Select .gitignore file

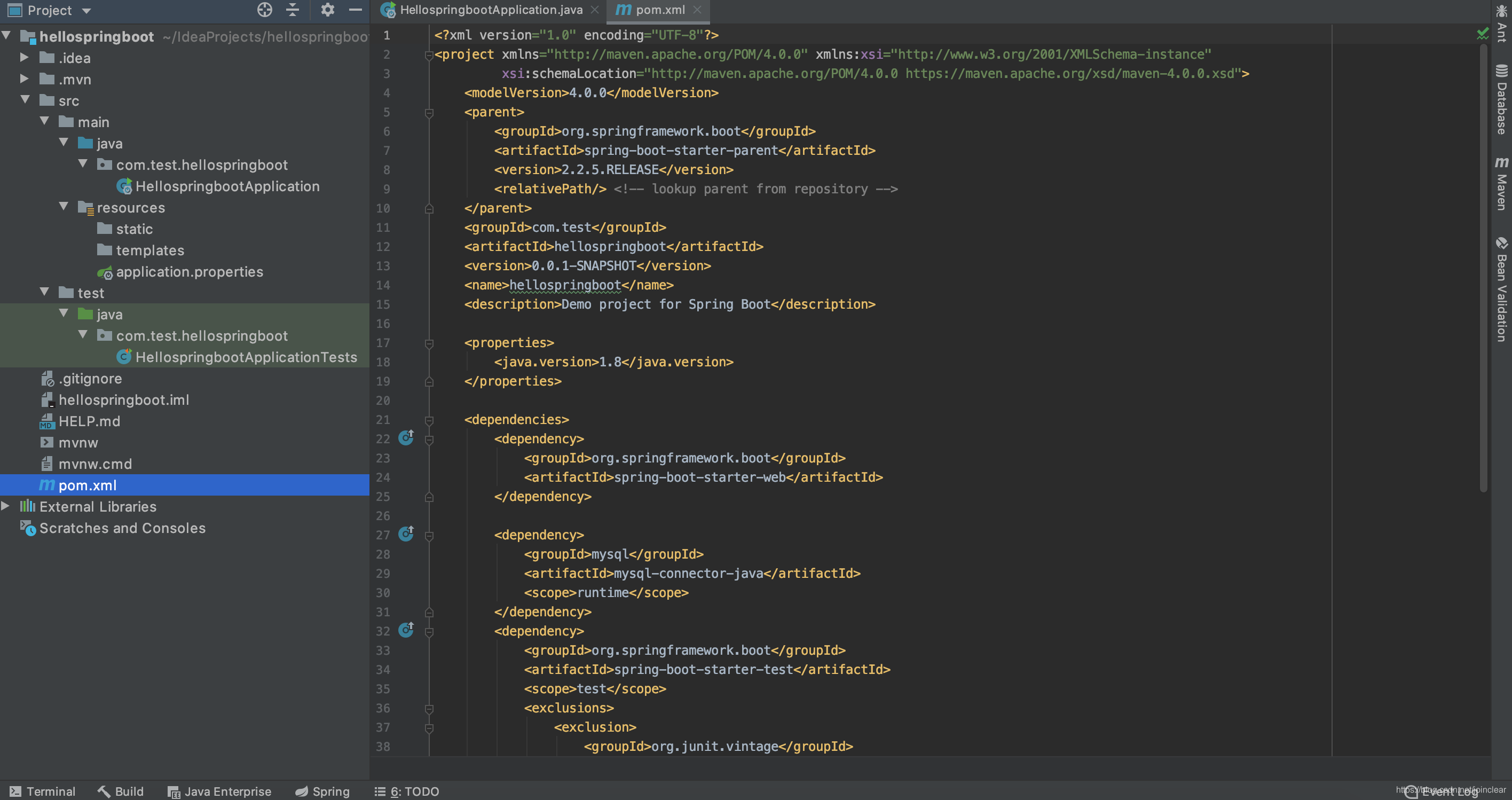(90, 379)
